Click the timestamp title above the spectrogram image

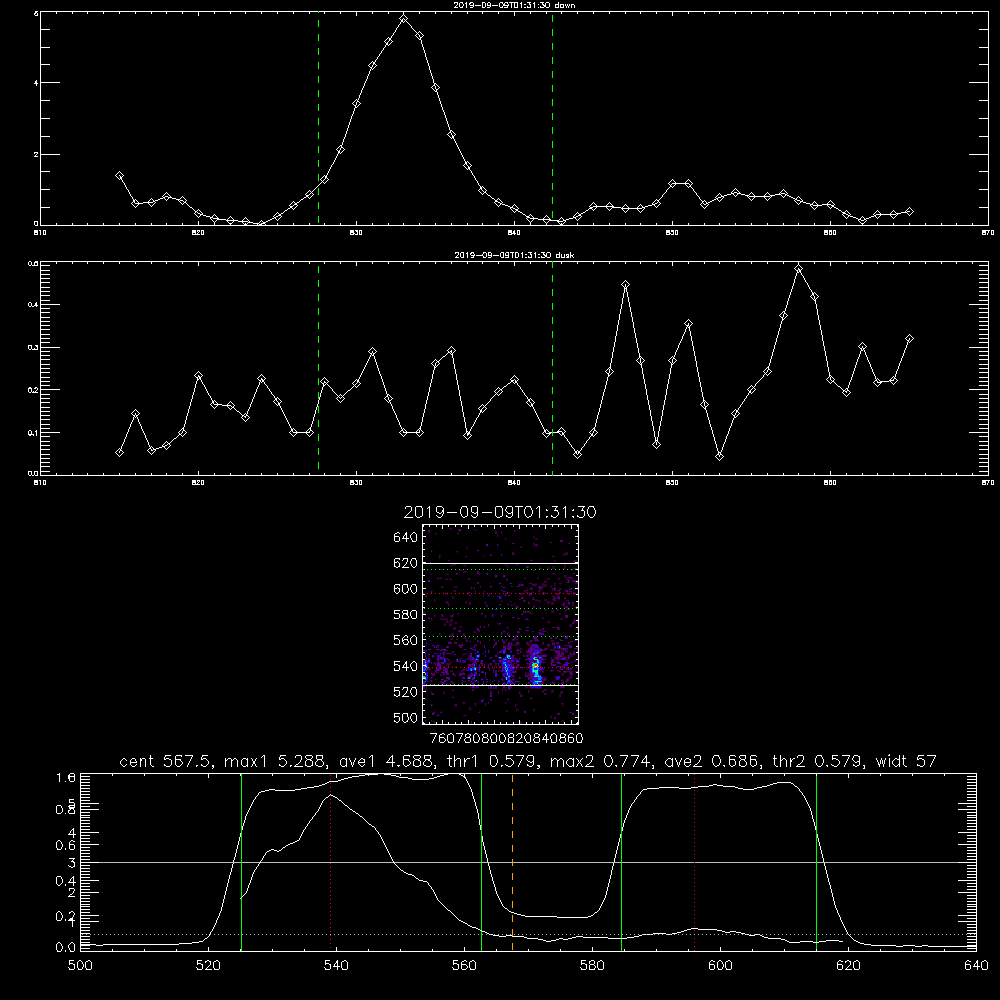click(x=500, y=512)
